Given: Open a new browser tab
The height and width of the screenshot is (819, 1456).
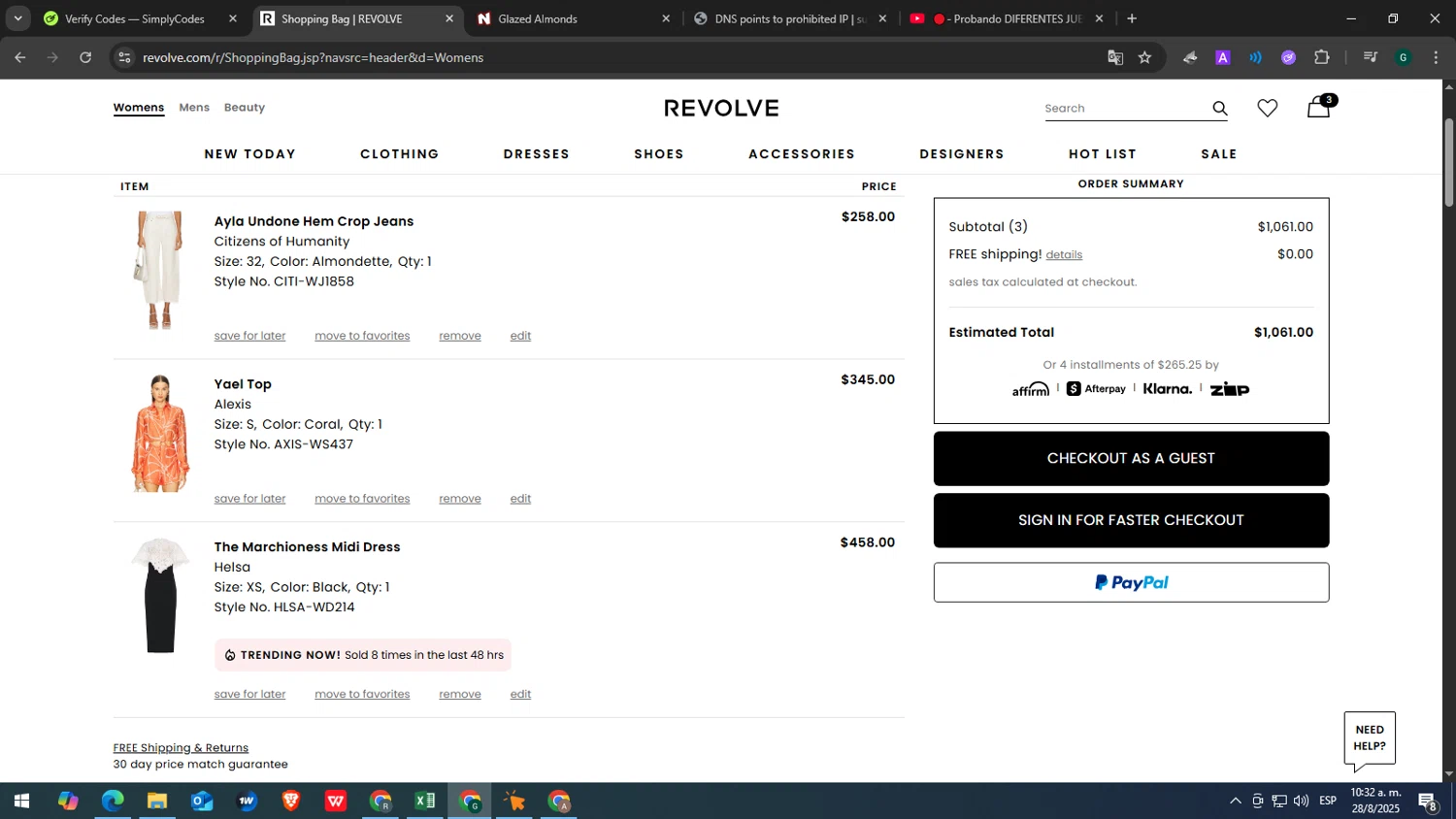Looking at the screenshot, I should 1132,18.
